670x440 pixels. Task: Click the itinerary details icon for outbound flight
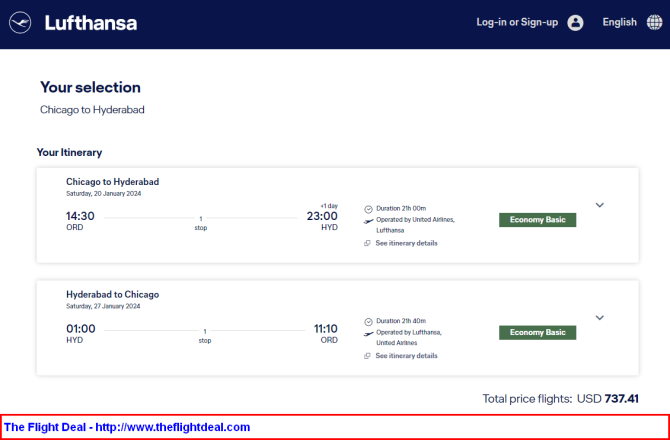coord(367,243)
